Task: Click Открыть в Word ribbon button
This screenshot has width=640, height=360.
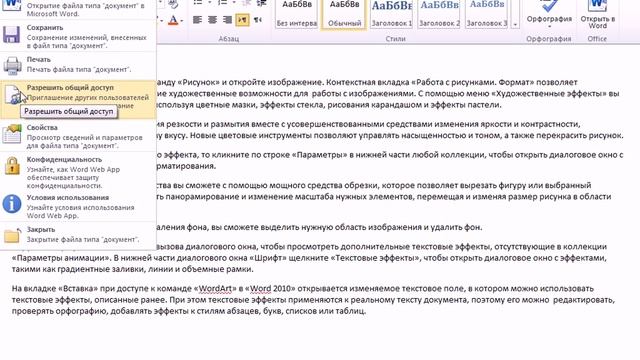Action: click(598, 15)
